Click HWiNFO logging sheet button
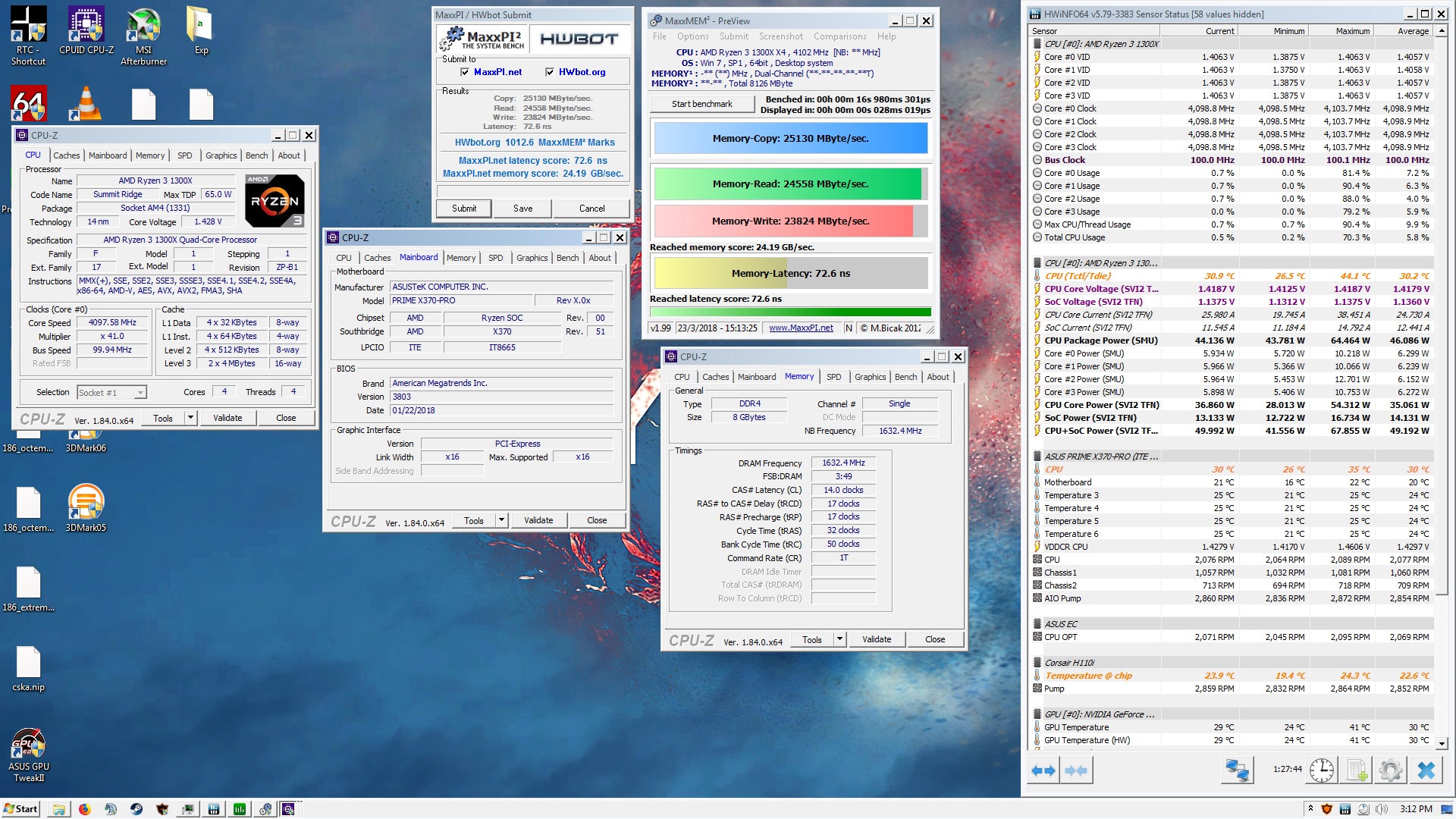 tap(1357, 770)
